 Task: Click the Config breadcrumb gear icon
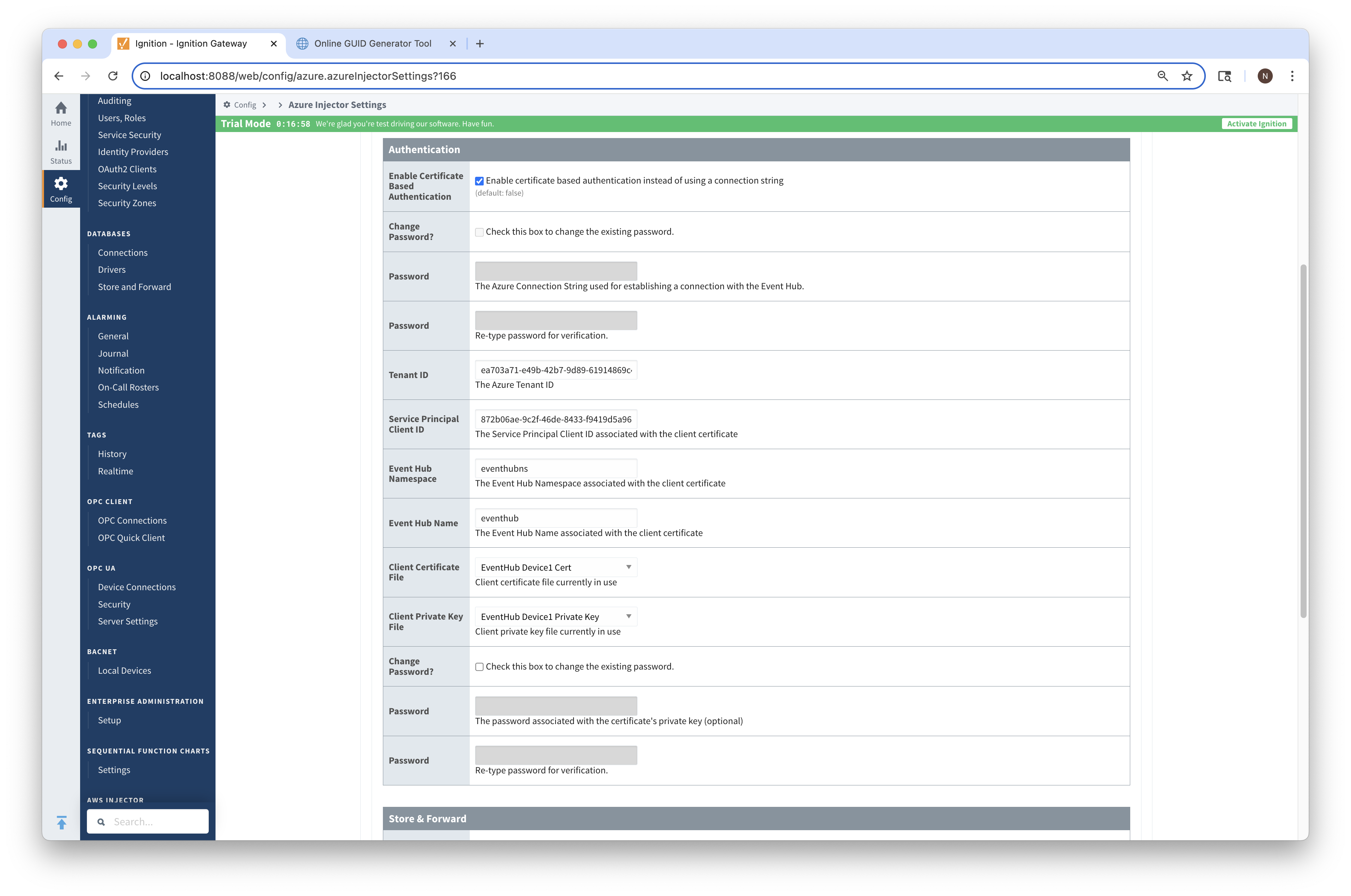[x=227, y=105]
